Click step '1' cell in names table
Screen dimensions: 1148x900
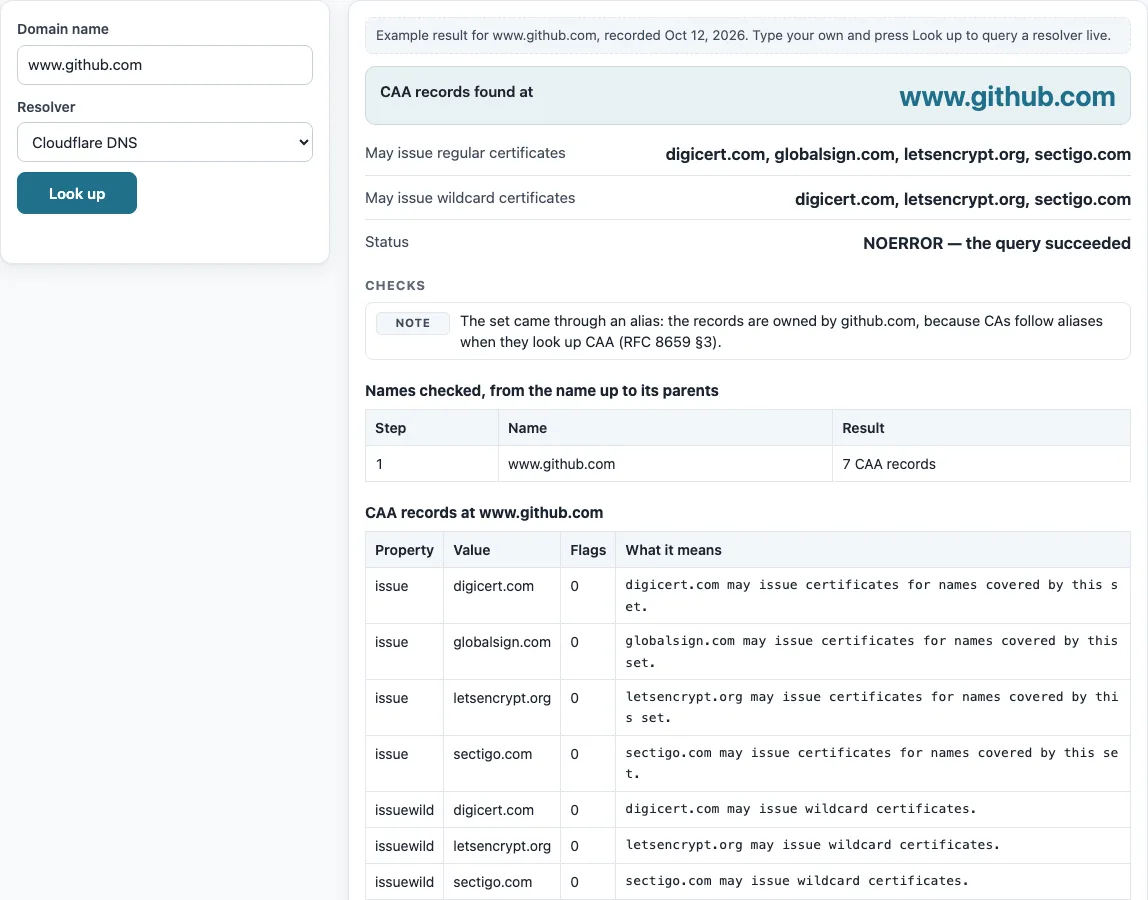click(432, 464)
